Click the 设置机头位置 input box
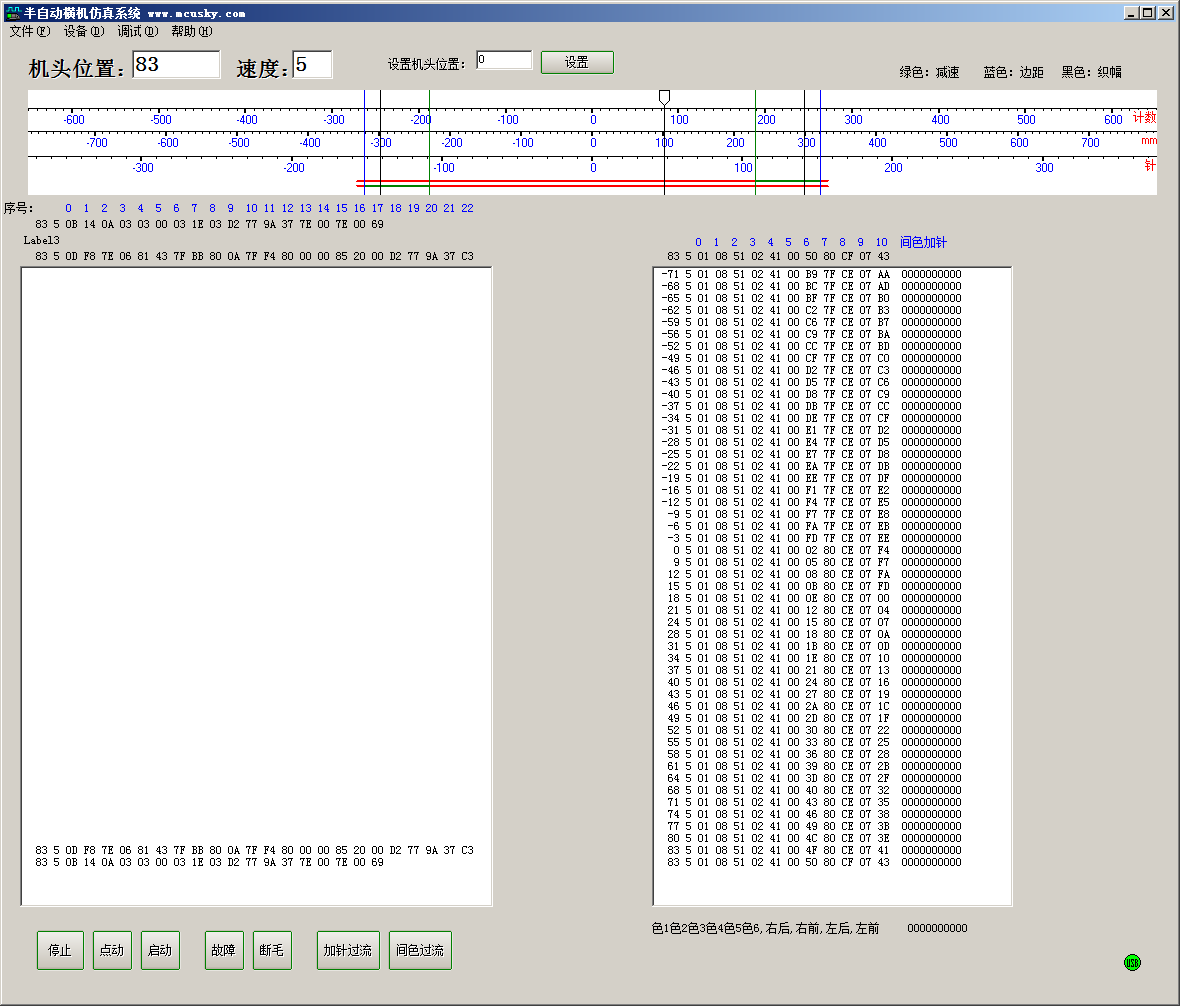 (504, 61)
